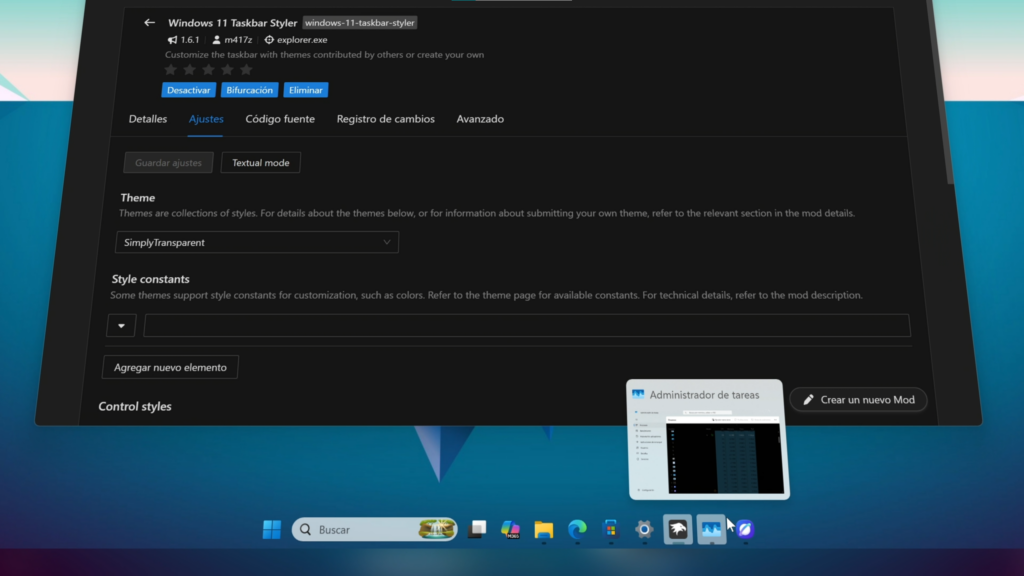Click the second rating star
This screenshot has height=576, width=1024.
click(x=189, y=69)
